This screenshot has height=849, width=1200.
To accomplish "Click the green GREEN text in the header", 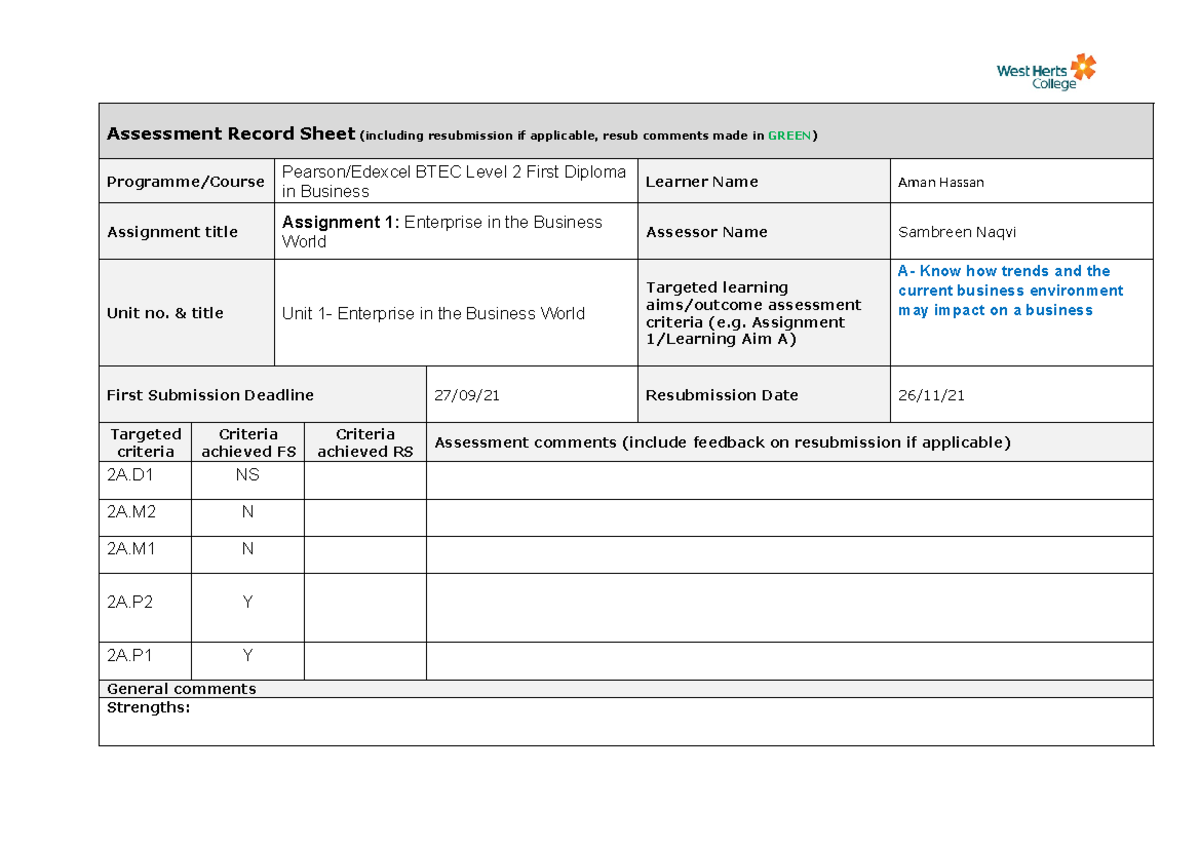I will 789,135.
